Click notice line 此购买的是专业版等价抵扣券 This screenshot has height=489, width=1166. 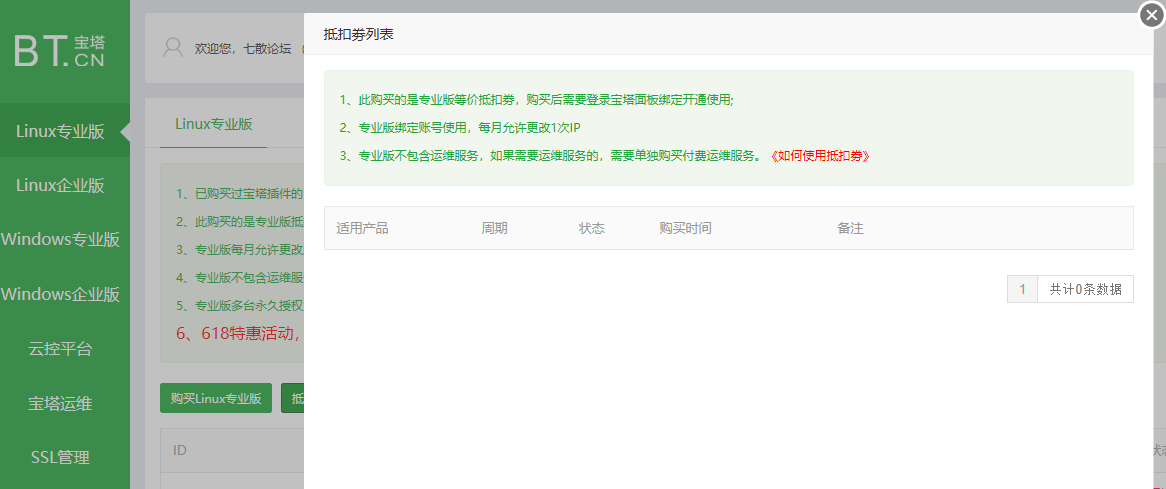pyautogui.click(x=537, y=100)
